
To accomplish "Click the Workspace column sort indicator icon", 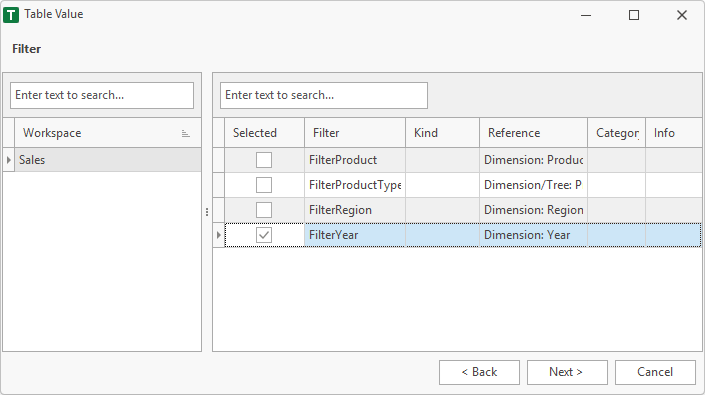I will click(x=185, y=133).
